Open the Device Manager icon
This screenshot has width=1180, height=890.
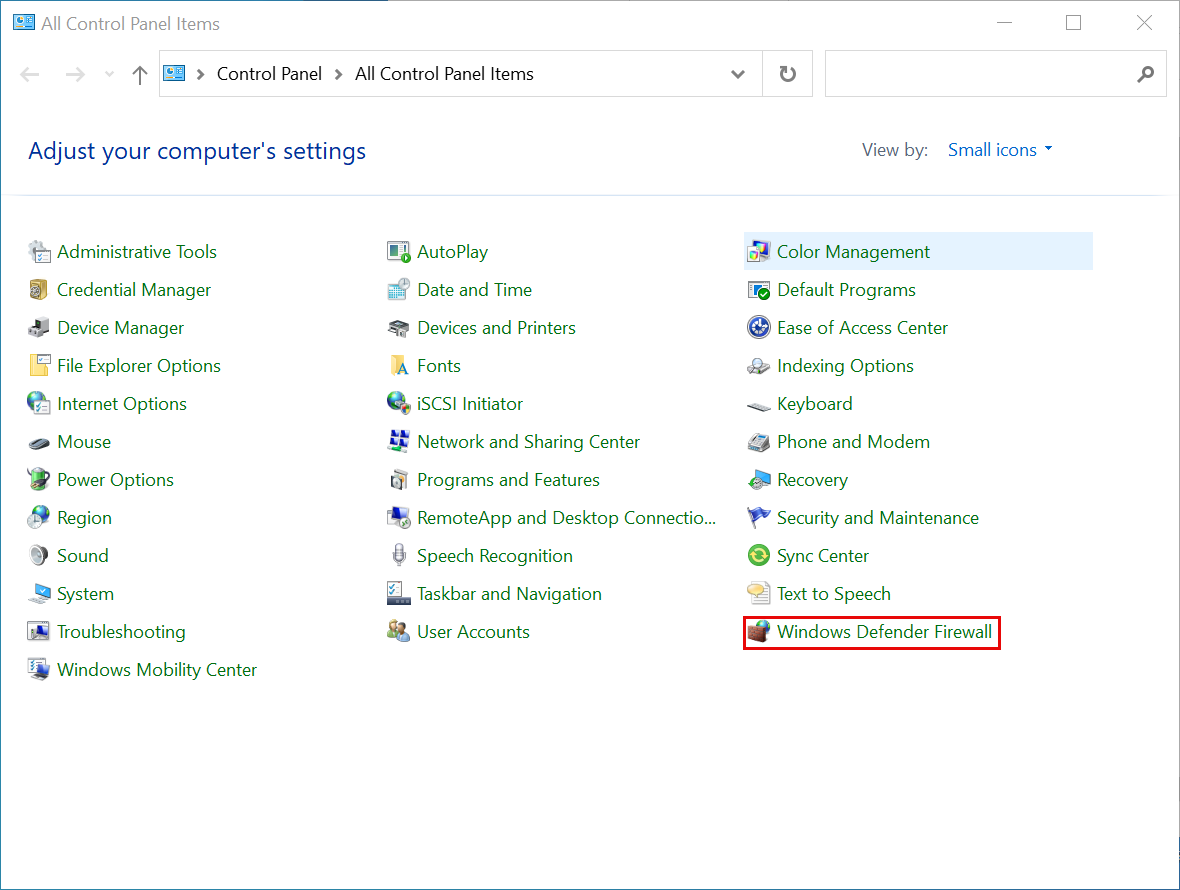(39, 328)
